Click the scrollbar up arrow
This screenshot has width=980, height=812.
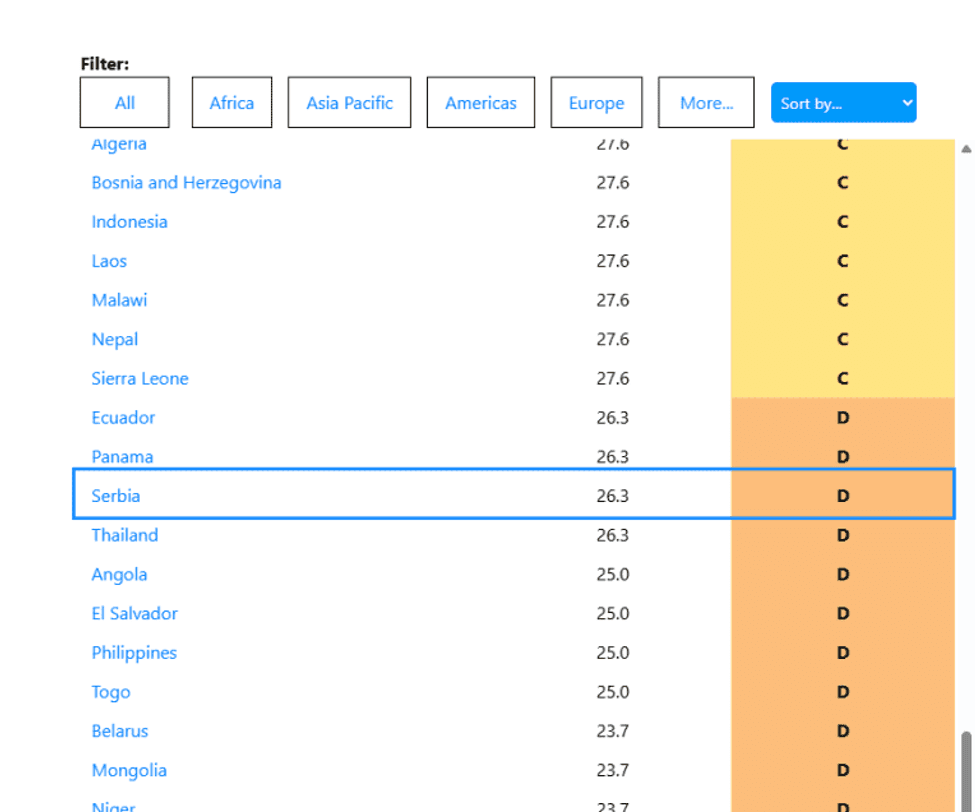click(966, 149)
